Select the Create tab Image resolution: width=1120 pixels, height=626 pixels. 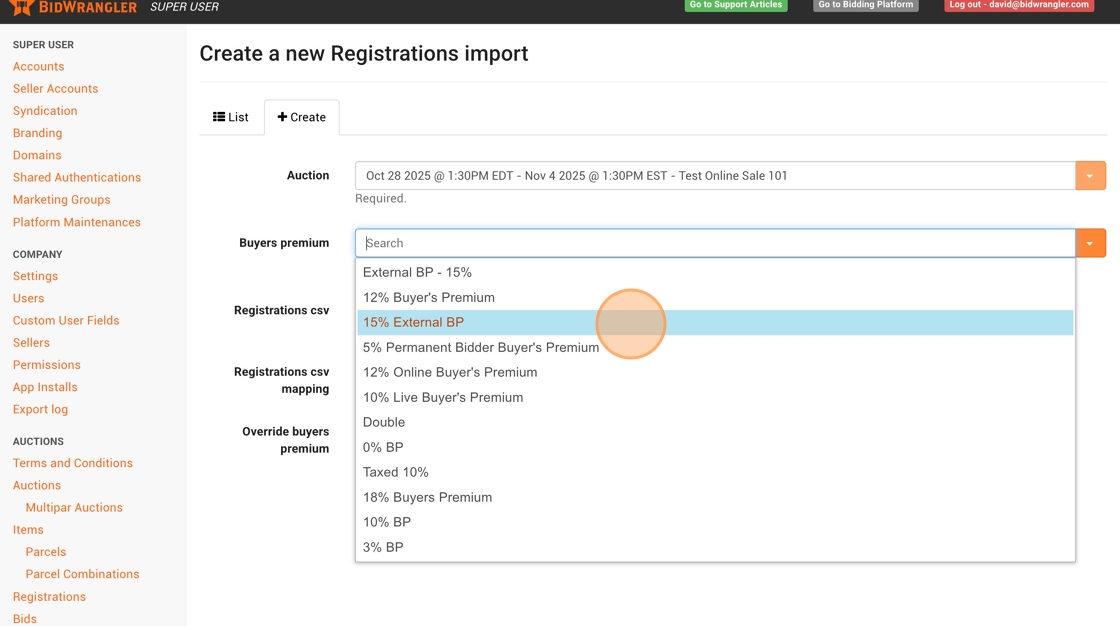tap(302, 117)
